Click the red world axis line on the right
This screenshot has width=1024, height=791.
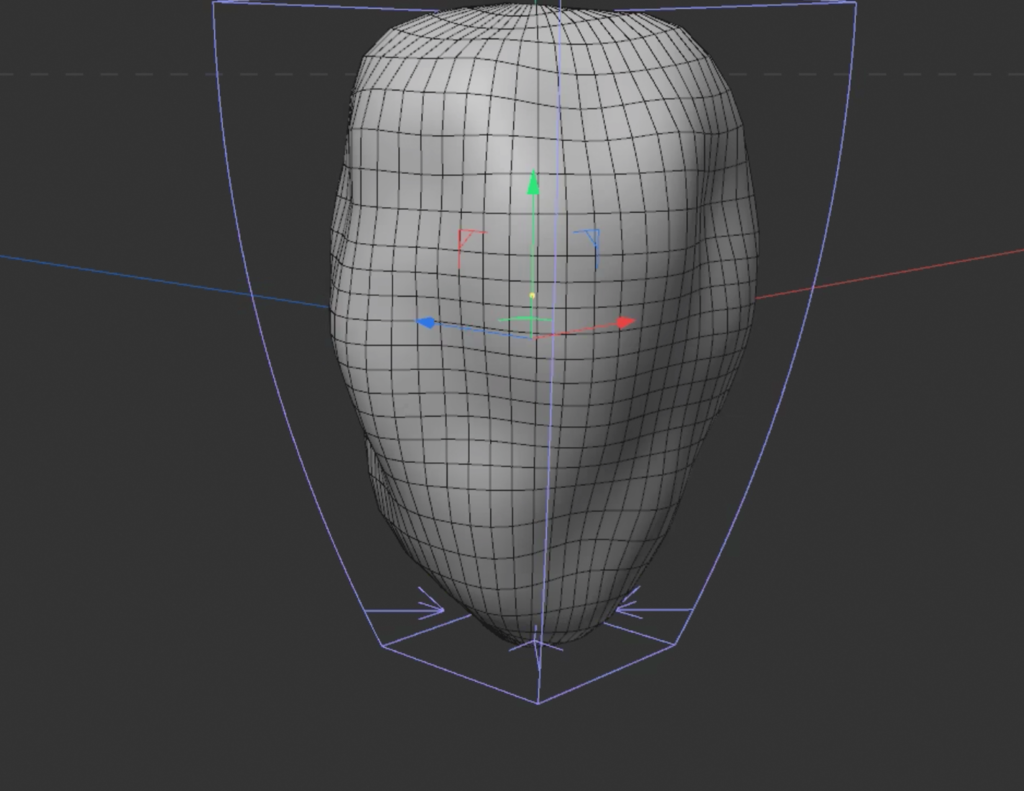[x=900, y=271]
